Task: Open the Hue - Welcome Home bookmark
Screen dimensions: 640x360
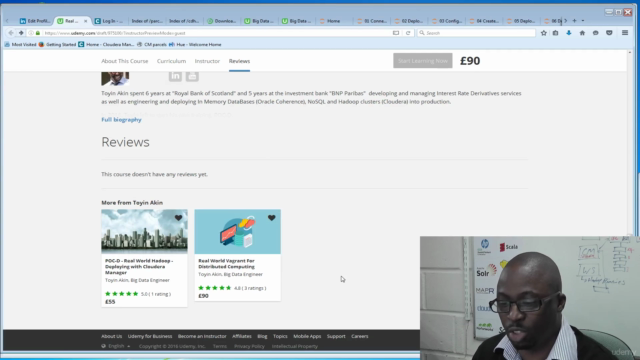Action: click(195, 44)
